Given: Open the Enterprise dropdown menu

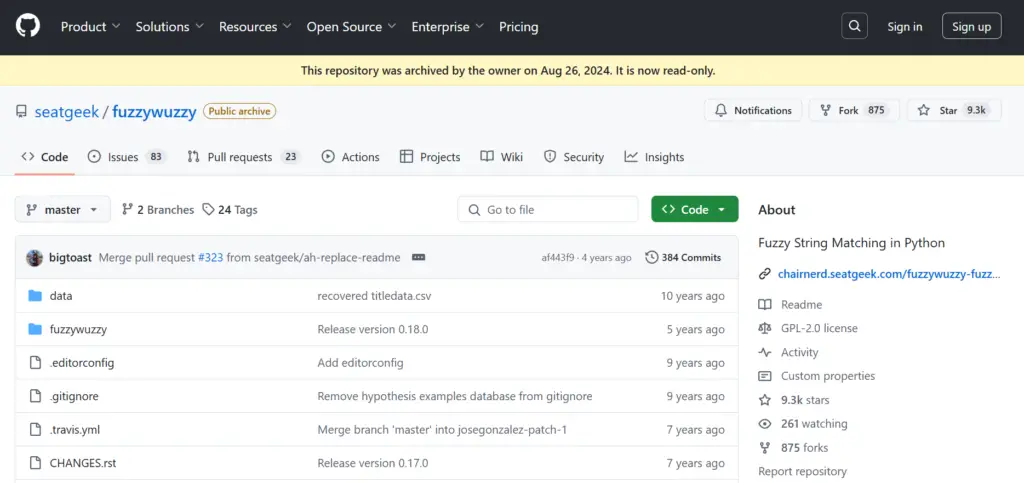Looking at the screenshot, I should (447, 27).
